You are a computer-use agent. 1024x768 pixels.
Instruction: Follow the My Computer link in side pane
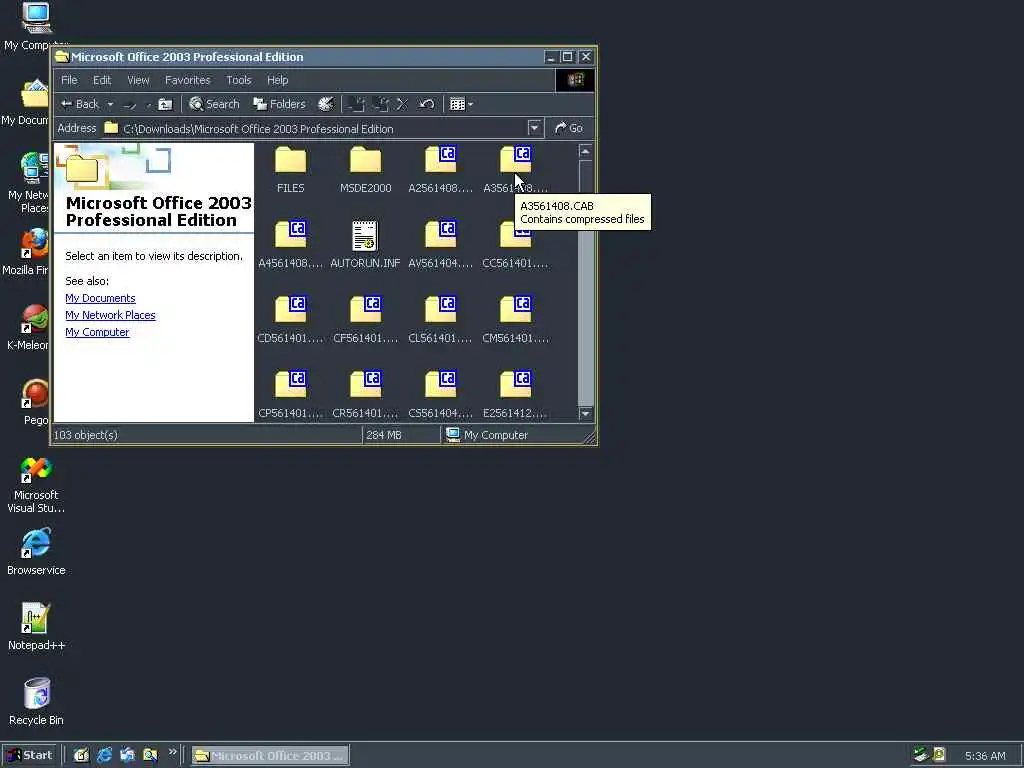point(97,332)
